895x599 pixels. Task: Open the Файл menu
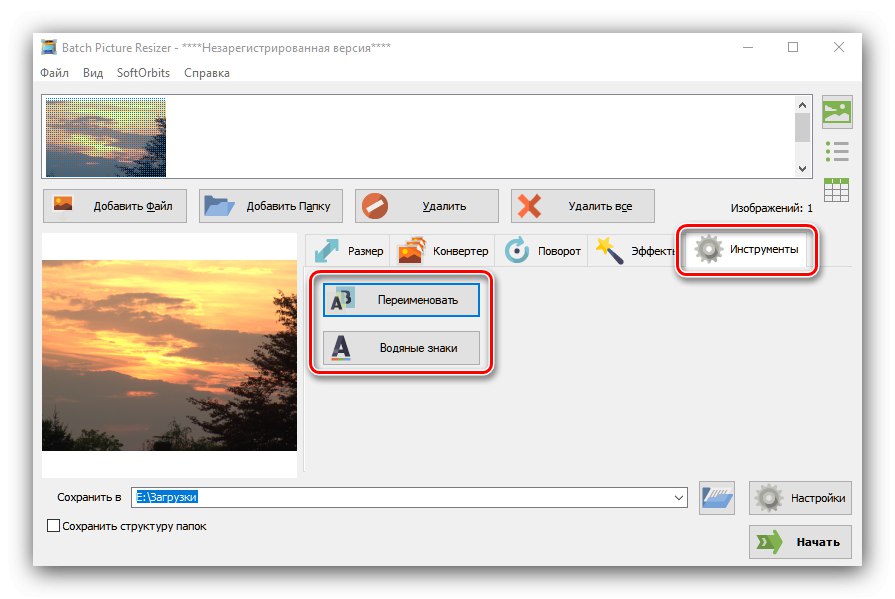54,73
